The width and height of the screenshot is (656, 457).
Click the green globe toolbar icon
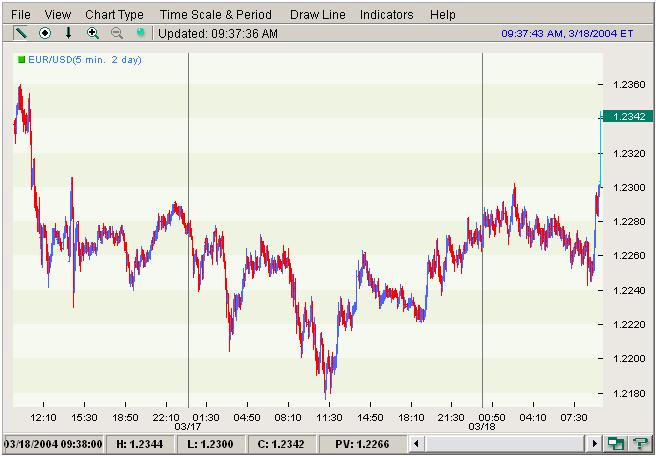(141, 33)
